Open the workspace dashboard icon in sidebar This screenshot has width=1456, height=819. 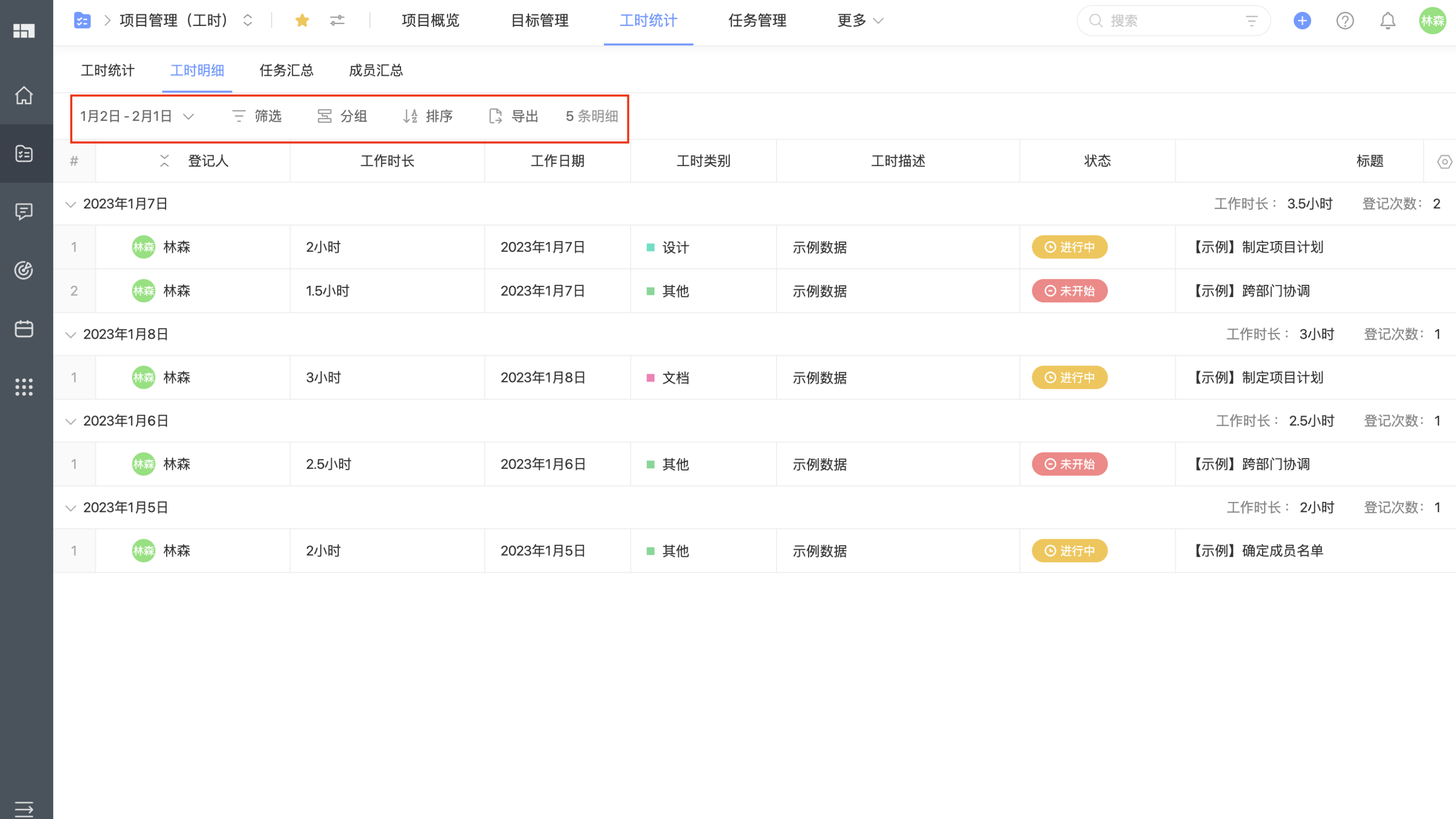(24, 31)
